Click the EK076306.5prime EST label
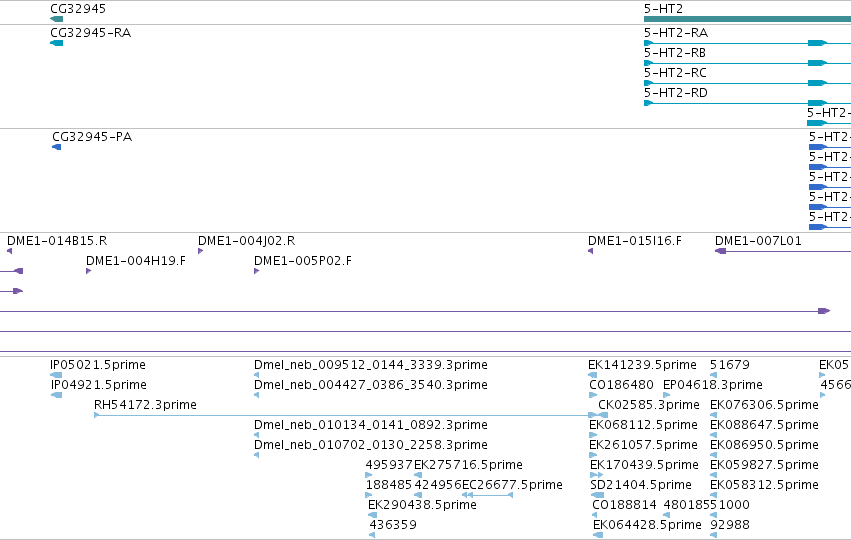Screen dimensions: 851x540 click(764, 405)
